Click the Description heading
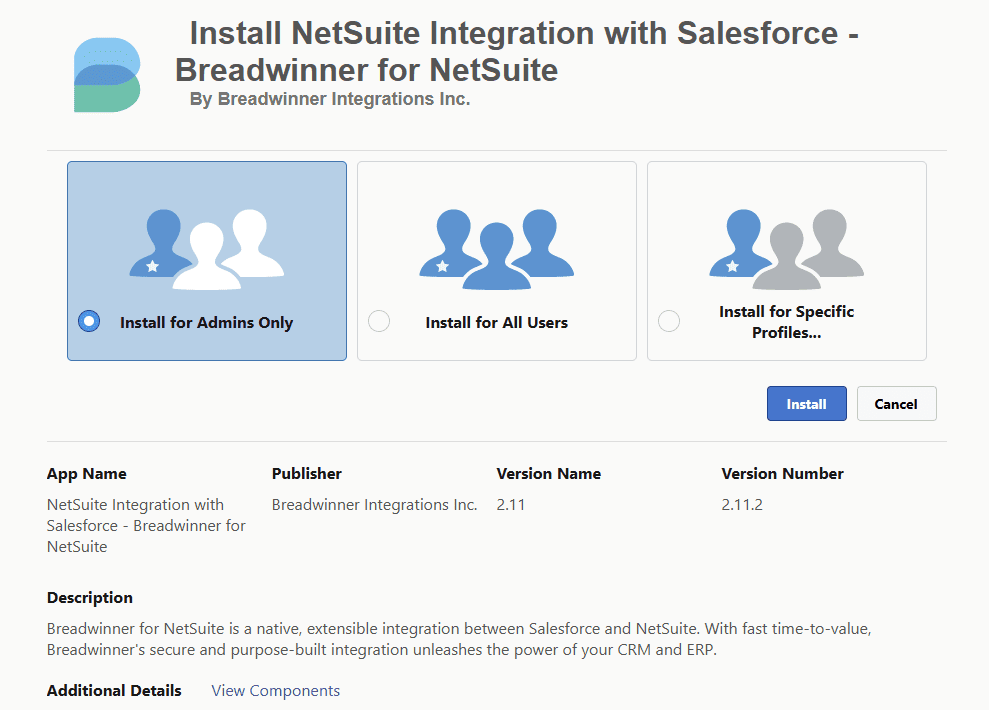The height and width of the screenshot is (710, 989). click(90, 597)
